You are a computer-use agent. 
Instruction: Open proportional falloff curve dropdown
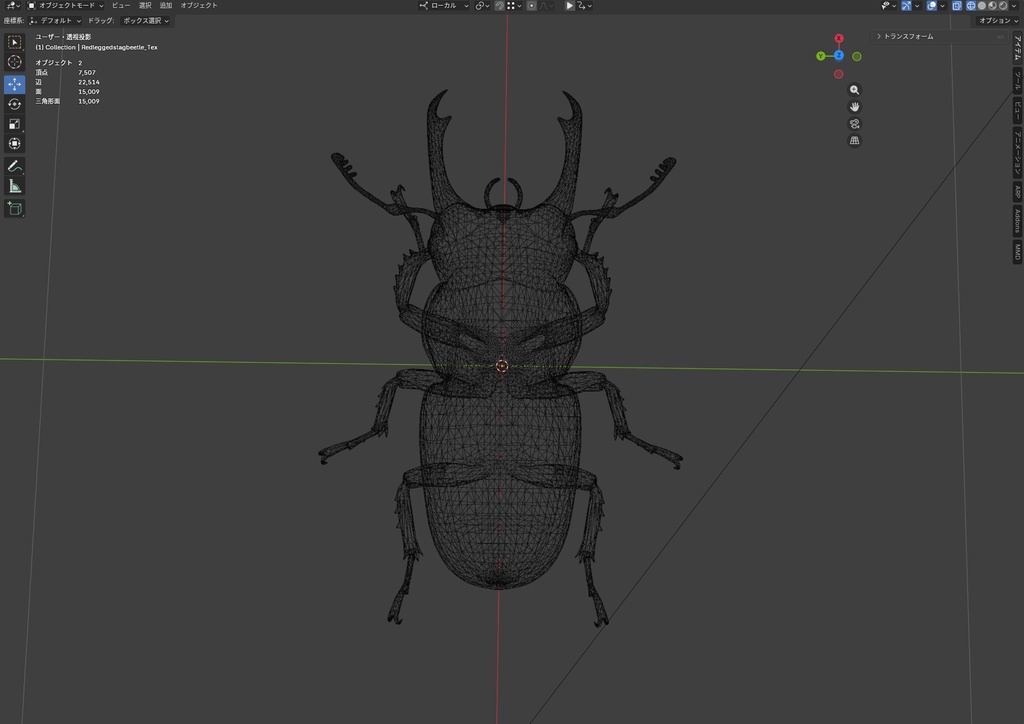click(x=547, y=5)
